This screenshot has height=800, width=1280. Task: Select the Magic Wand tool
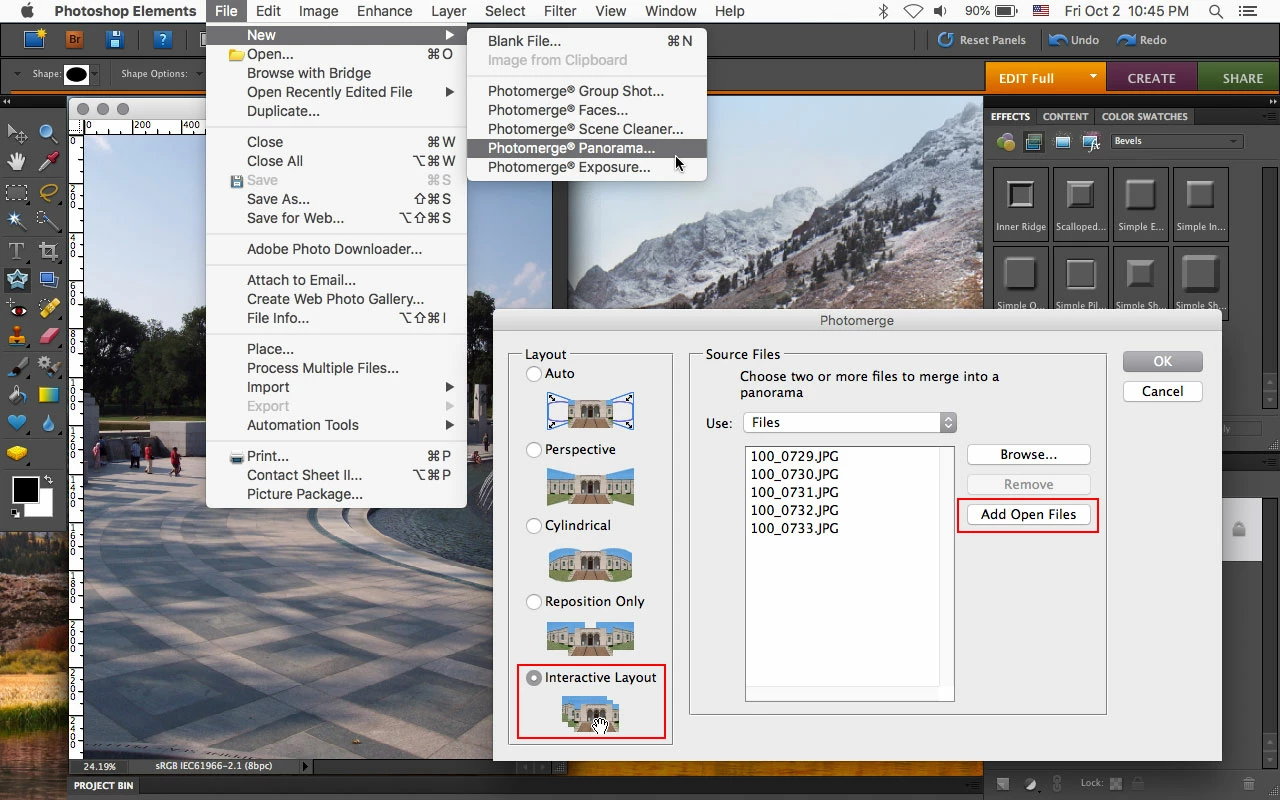point(16,220)
